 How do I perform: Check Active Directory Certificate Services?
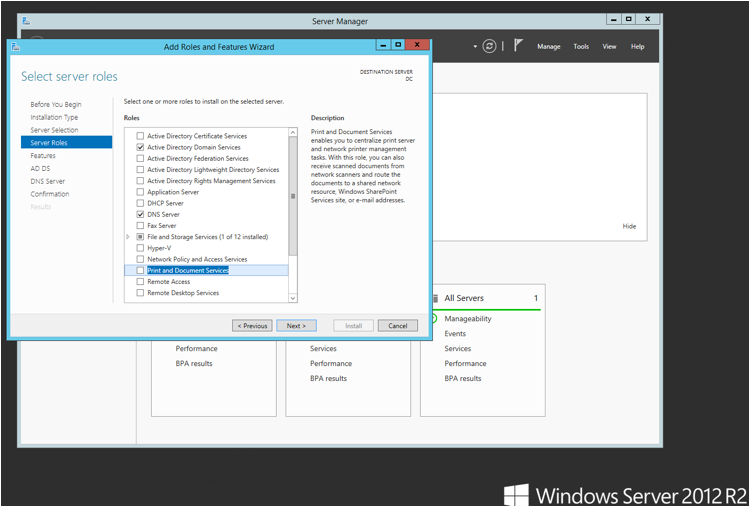[x=140, y=136]
